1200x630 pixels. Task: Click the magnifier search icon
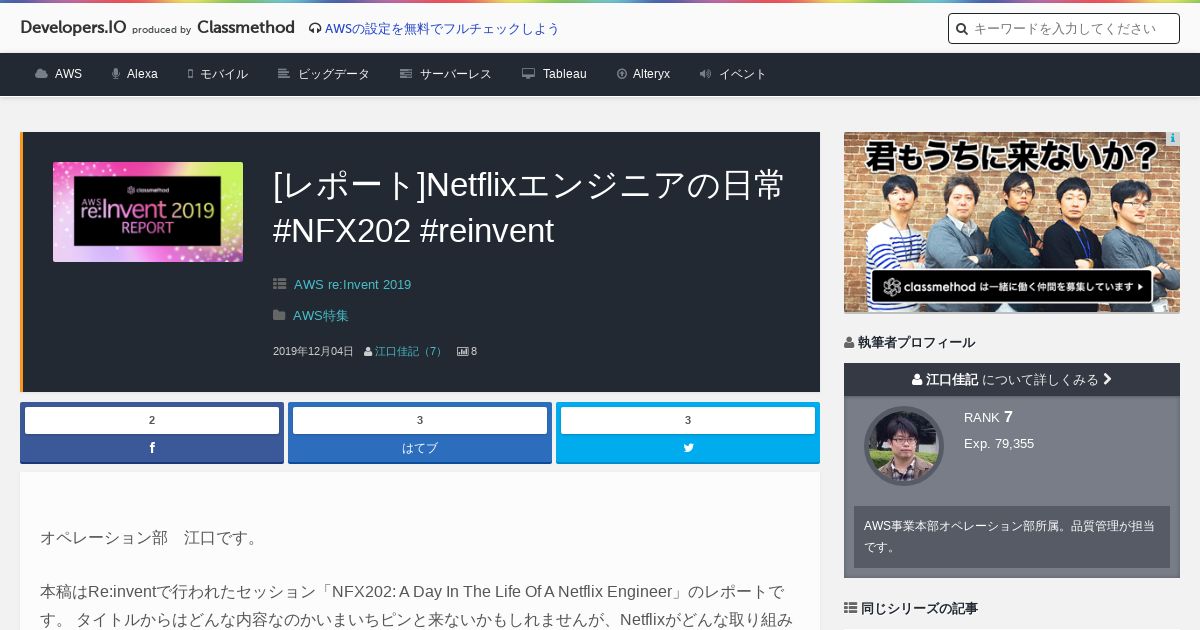click(x=962, y=29)
